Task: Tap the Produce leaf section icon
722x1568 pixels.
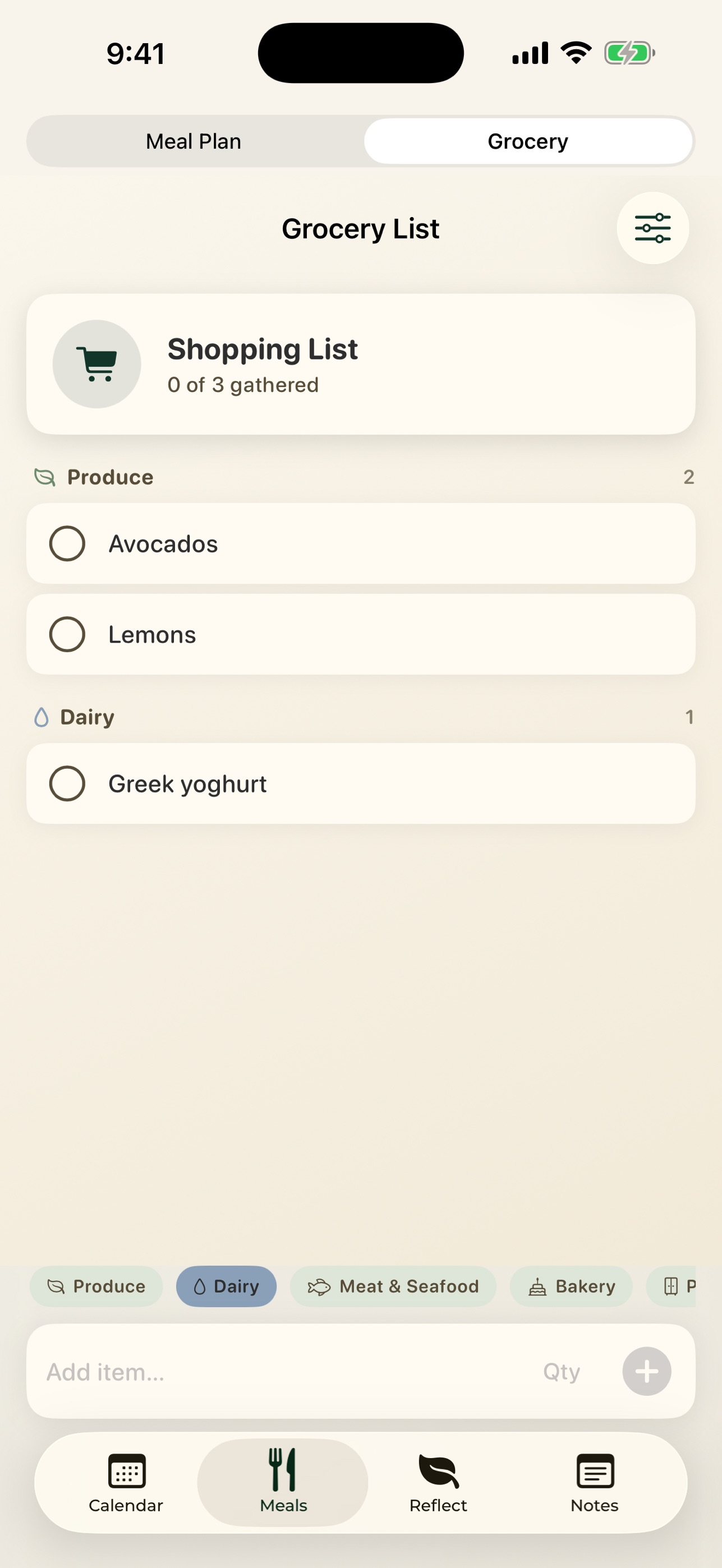Action: (45, 477)
